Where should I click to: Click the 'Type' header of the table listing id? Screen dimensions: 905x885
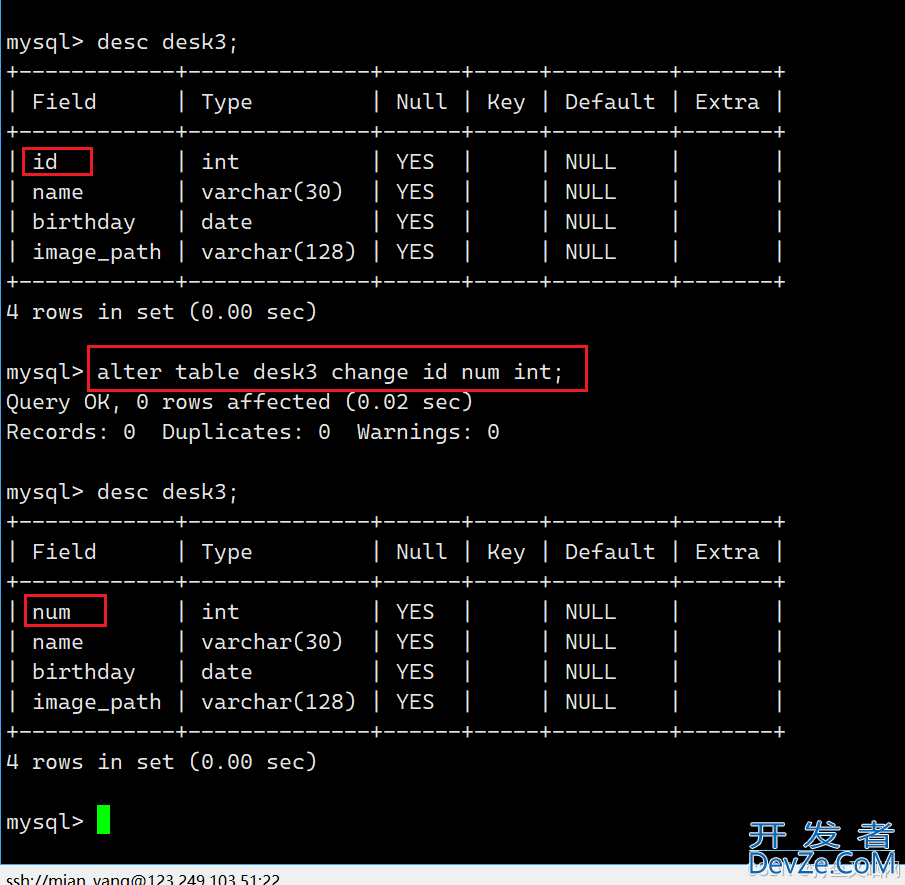point(227,103)
